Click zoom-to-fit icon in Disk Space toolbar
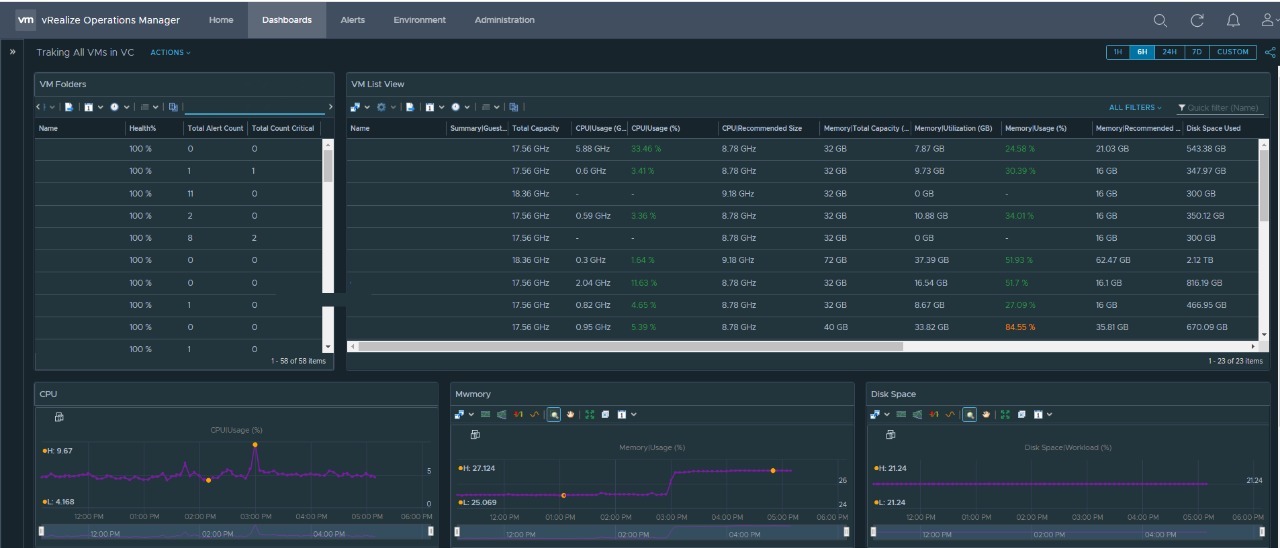The image size is (1280, 548). coord(1005,414)
